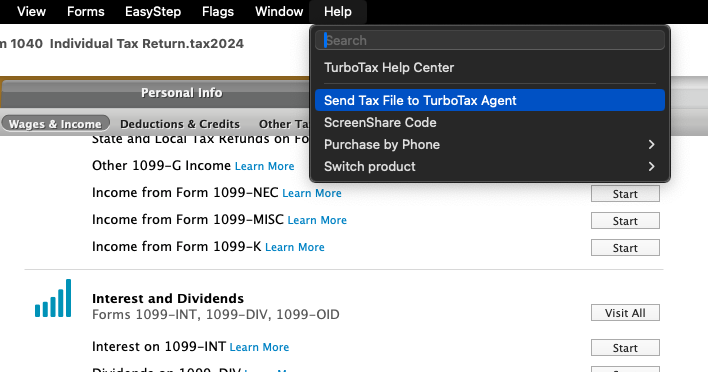Screen dimensions: 708x372
Task: Click the Interest and Dividends bar chart icon
Action: [x=53, y=298]
